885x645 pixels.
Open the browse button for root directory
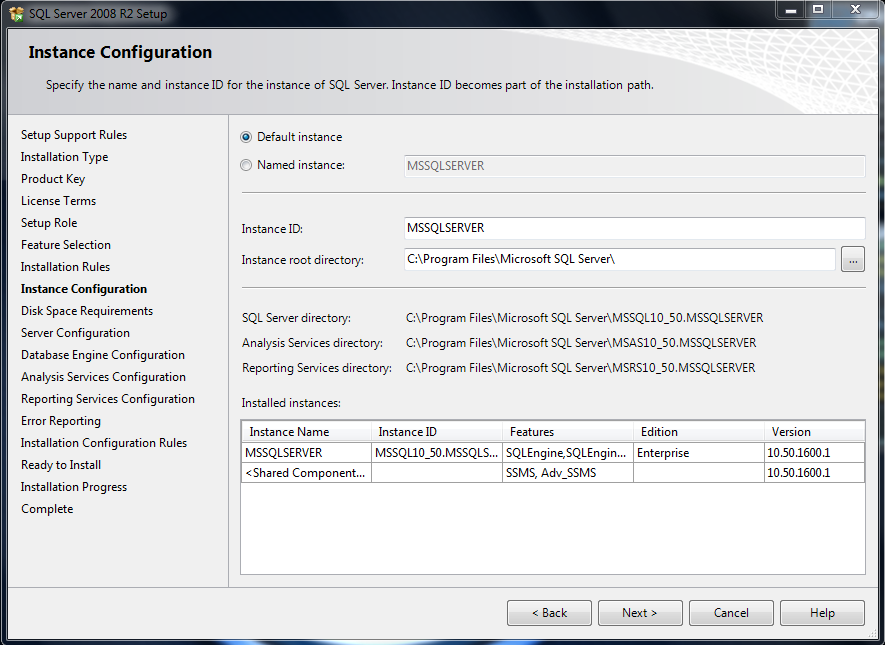coord(853,260)
